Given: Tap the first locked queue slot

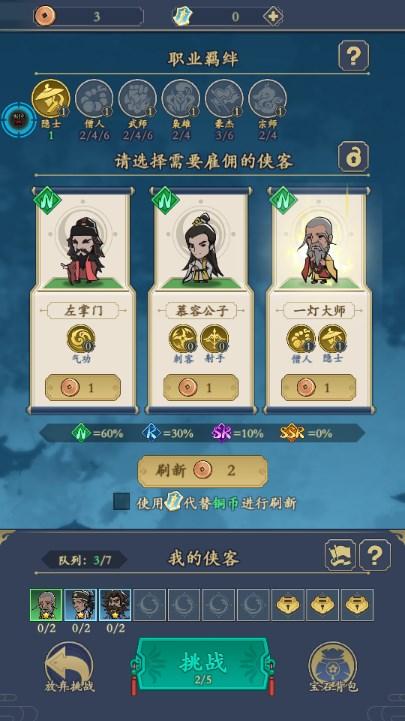Looking at the screenshot, I should pos(288,605).
